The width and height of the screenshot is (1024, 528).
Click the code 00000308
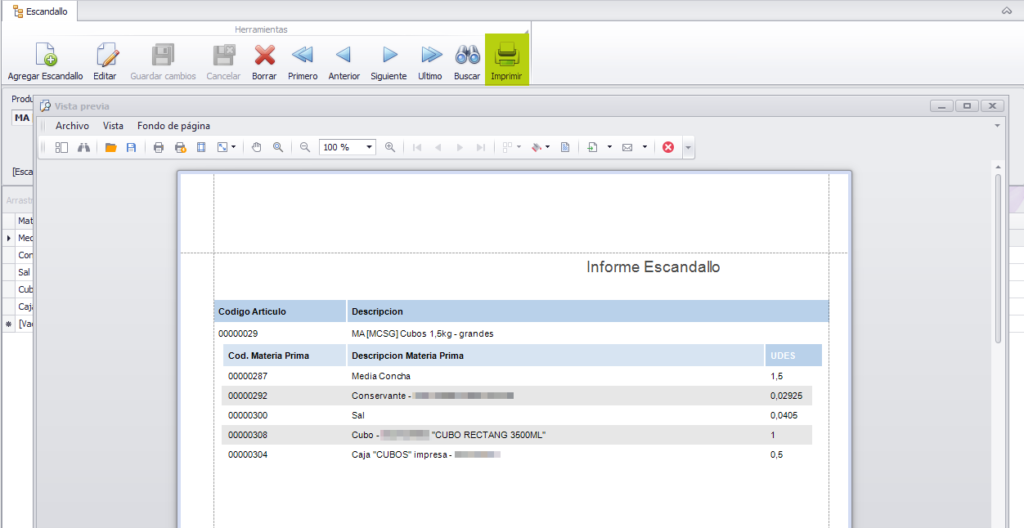(x=248, y=435)
